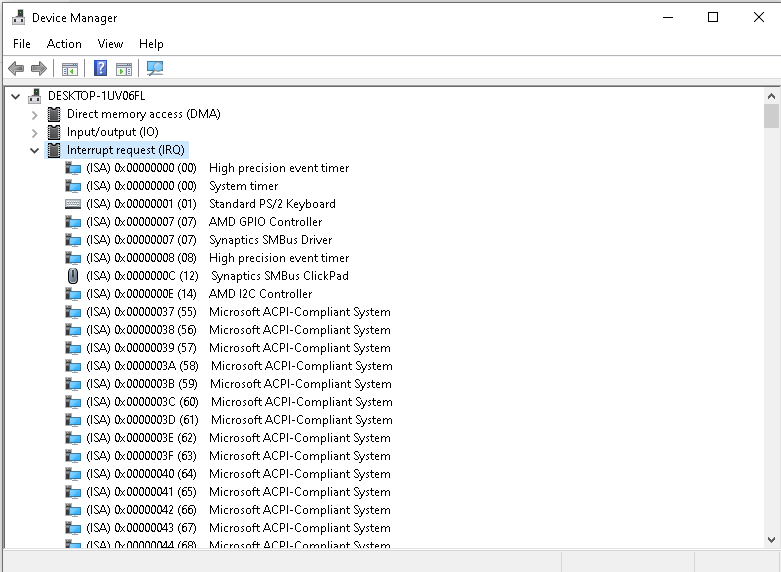
Task: Click the vertical scrollbar down arrow
Action: 771,539
